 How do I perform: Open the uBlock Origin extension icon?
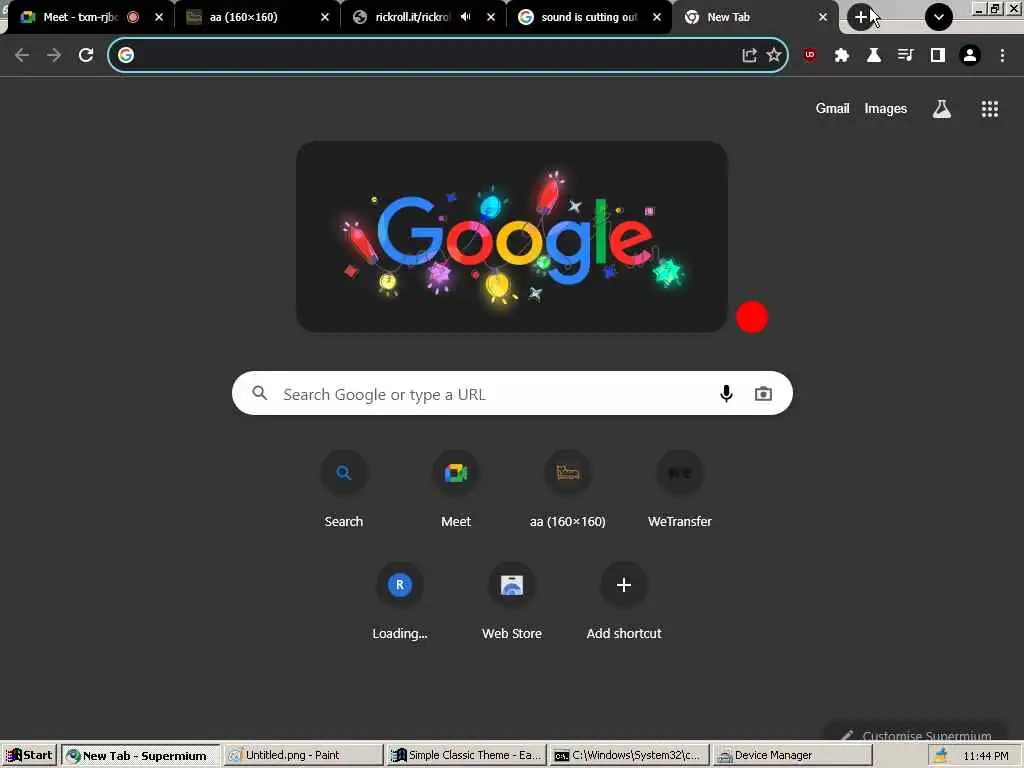tap(810, 56)
